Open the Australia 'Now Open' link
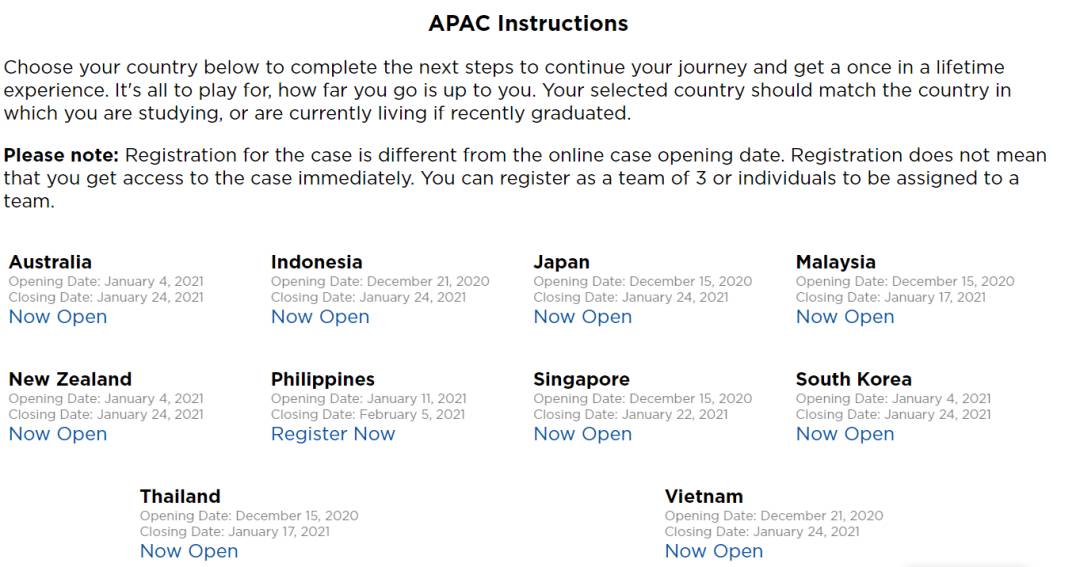The width and height of the screenshot is (1080, 567). click(58, 317)
